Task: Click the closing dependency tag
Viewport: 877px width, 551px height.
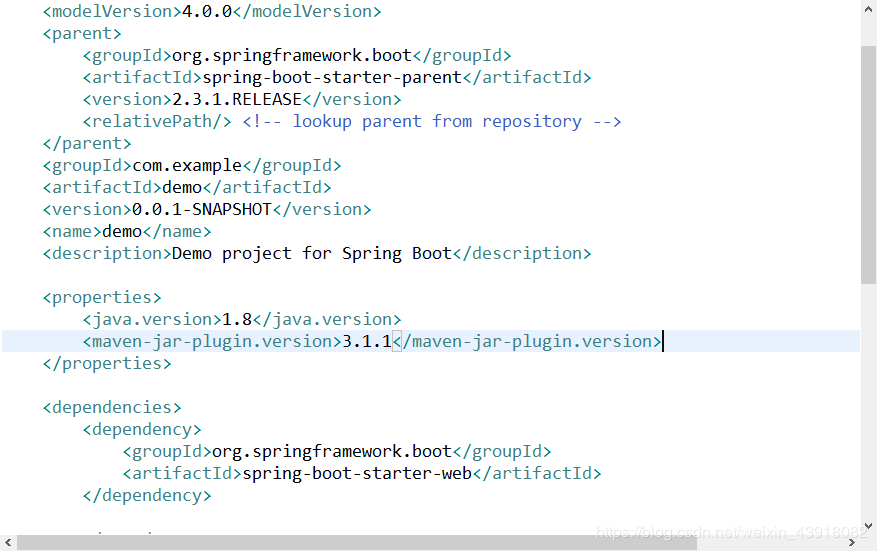Action: pos(147,496)
